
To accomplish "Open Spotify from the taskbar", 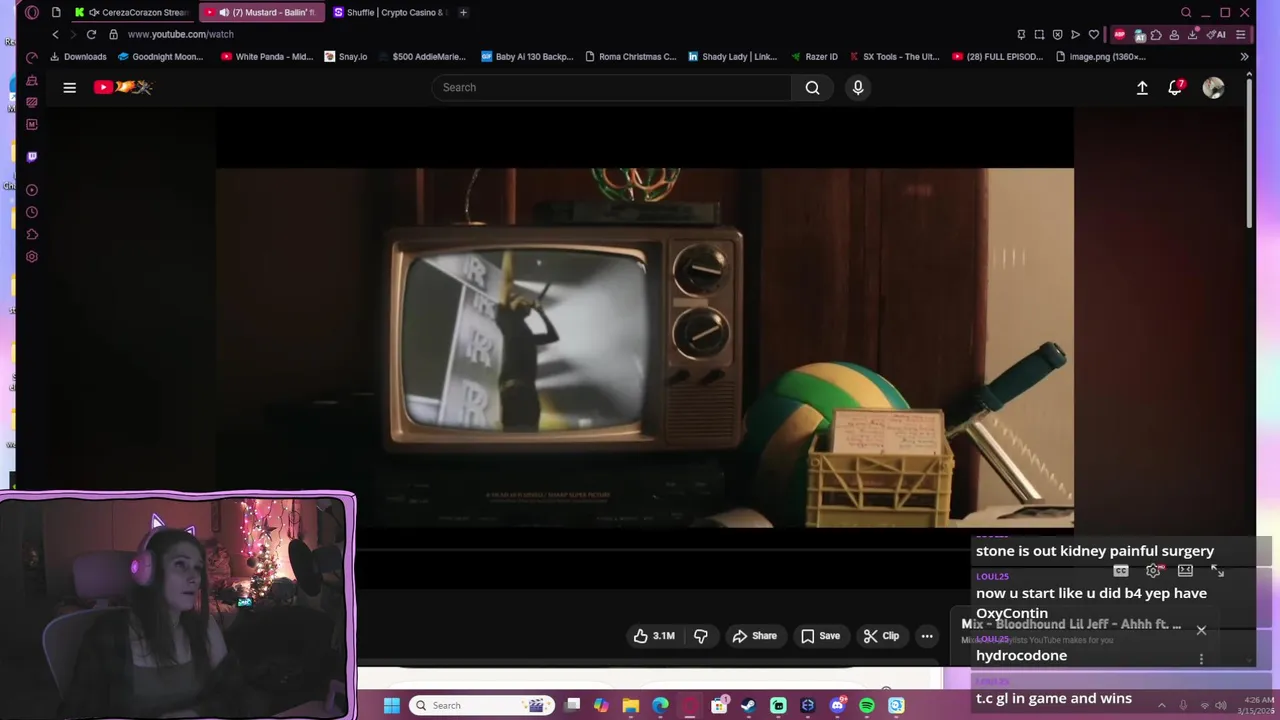I will click(x=867, y=706).
